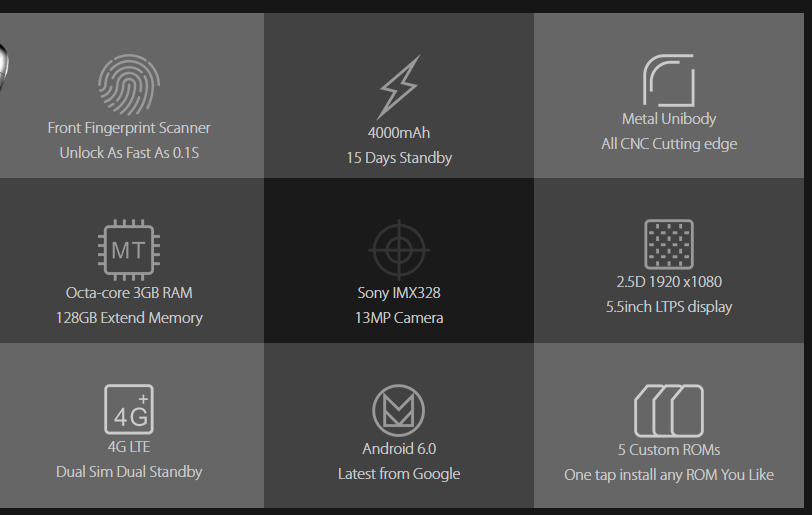Viewport: 812px width, 515px height.
Task: Select the '4000mAh' battery text
Action: pyautogui.click(x=399, y=133)
